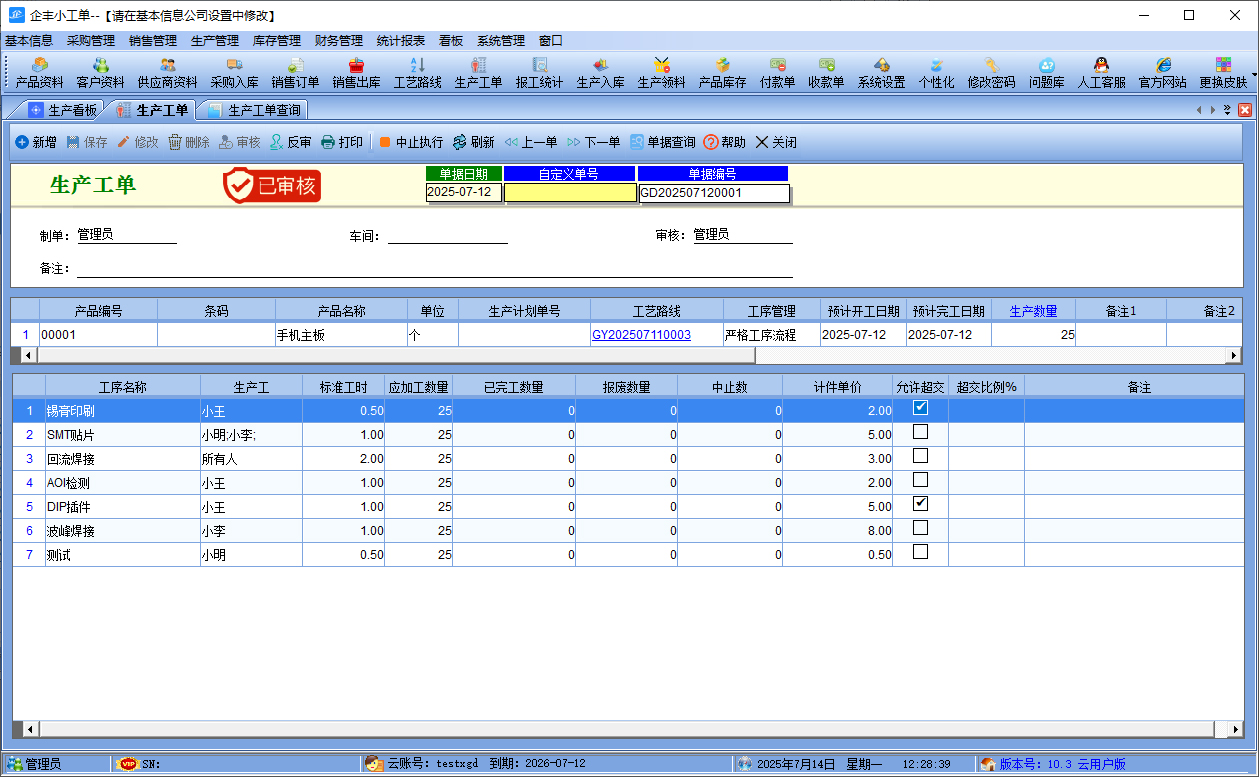Open routing link GY202507110003
The width and height of the screenshot is (1259, 777).
641,334
